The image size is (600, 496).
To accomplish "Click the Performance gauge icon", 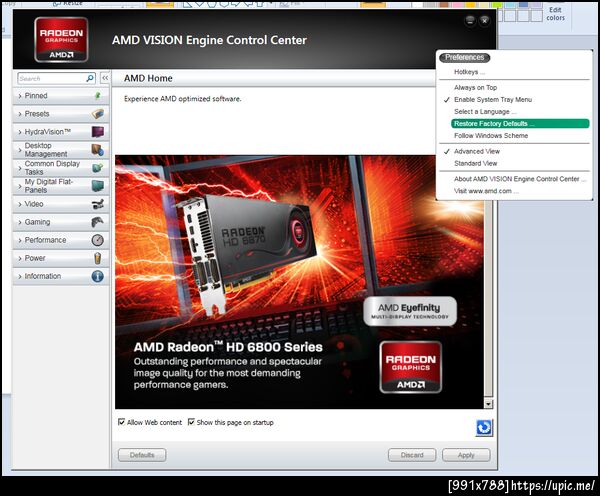I will (98, 240).
